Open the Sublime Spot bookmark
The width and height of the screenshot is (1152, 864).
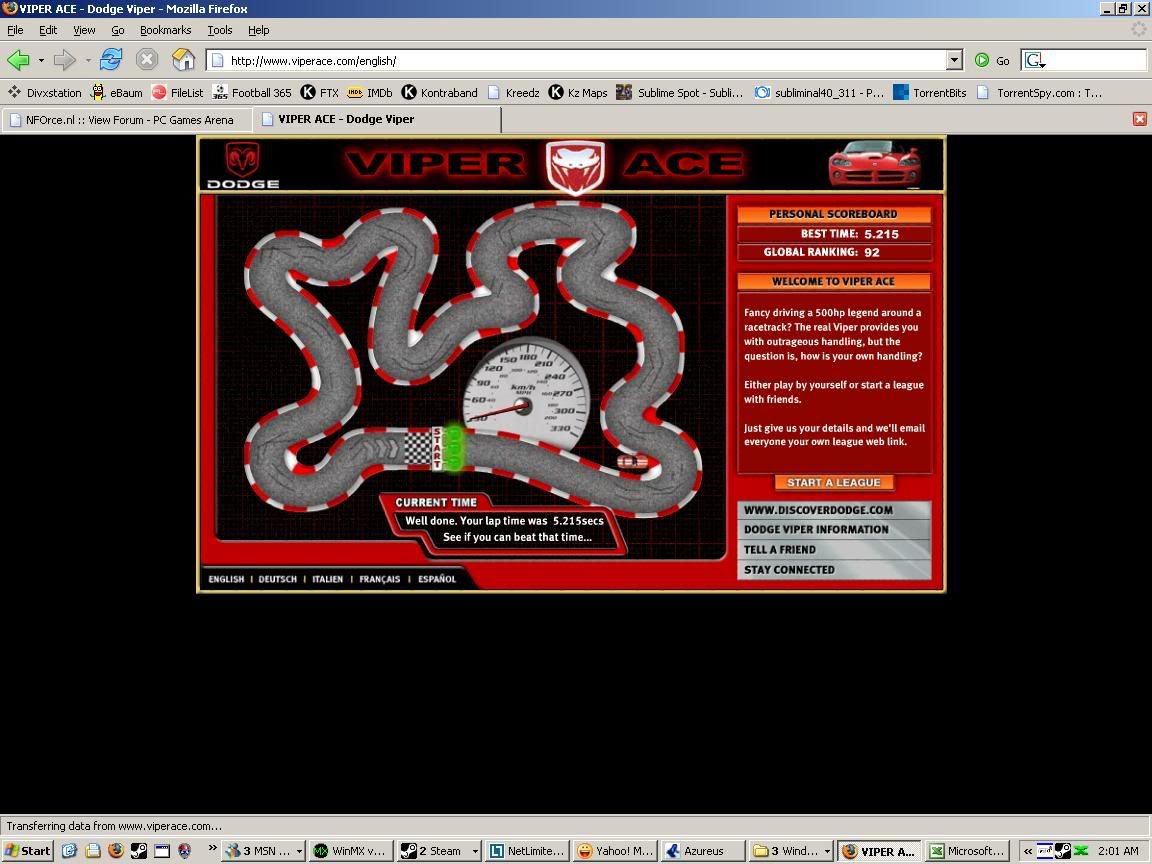tap(680, 93)
